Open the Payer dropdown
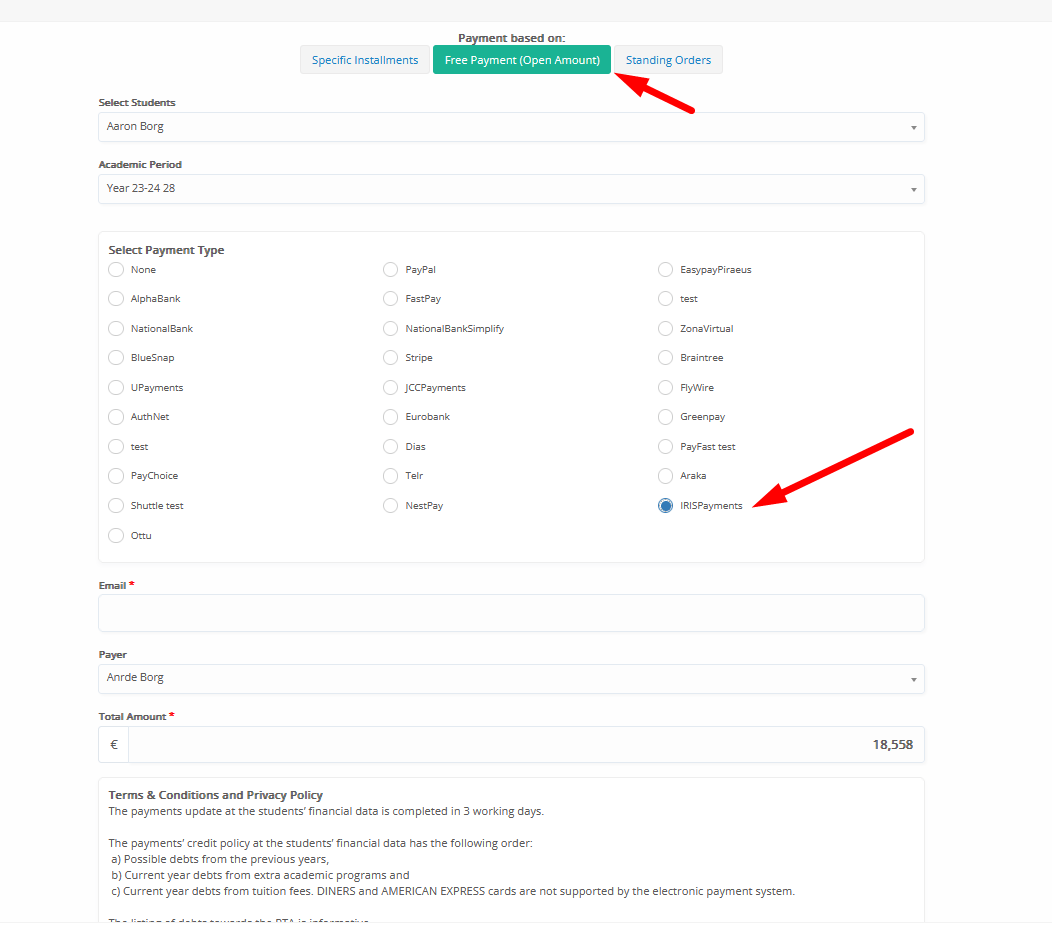Viewport: 1052px width, 940px height. click(511, 678)
